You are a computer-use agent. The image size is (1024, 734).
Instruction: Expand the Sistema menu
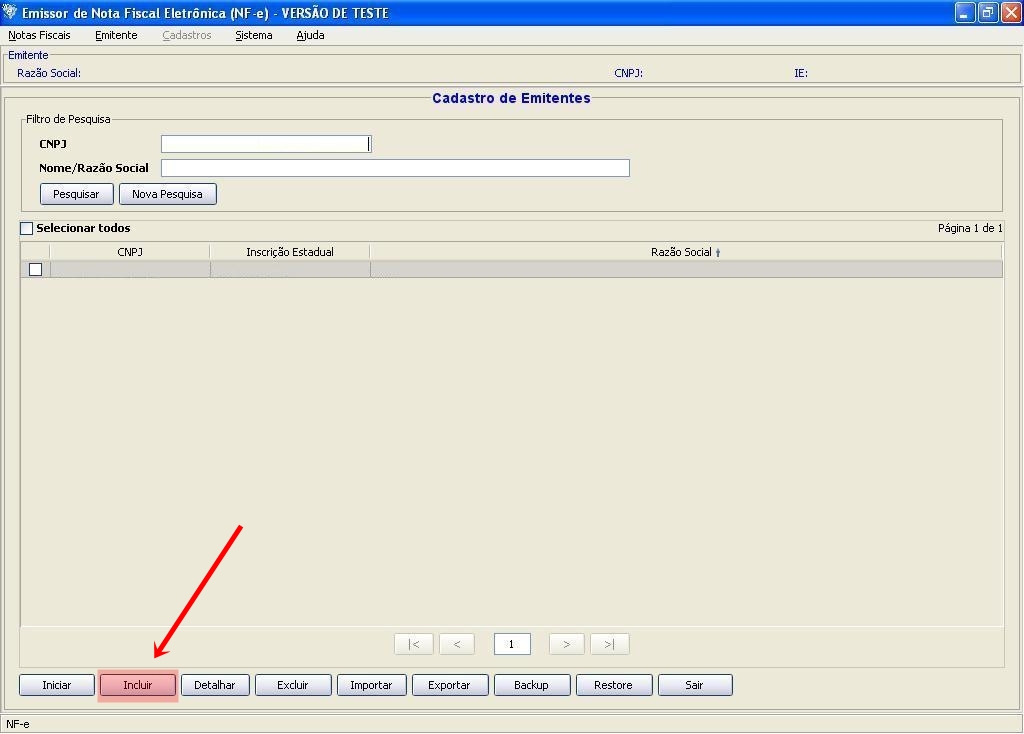coord(253,35)
